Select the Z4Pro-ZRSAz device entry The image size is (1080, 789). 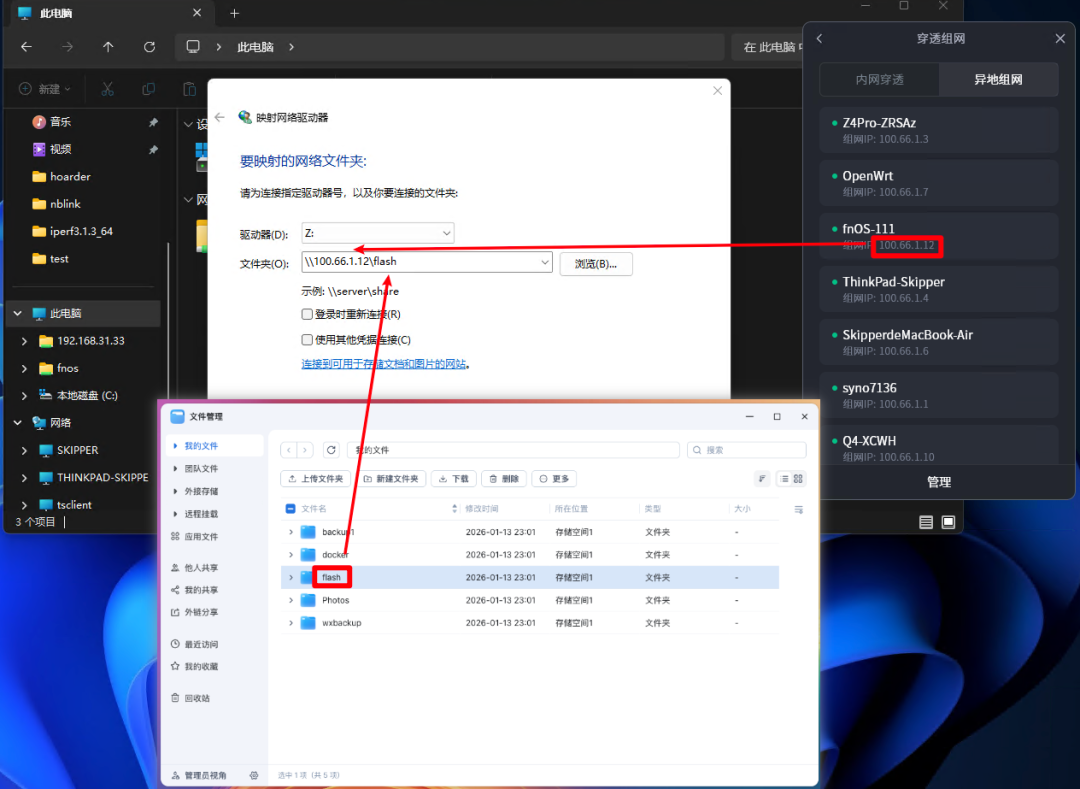pyautogui.click(x=939, y=130)
